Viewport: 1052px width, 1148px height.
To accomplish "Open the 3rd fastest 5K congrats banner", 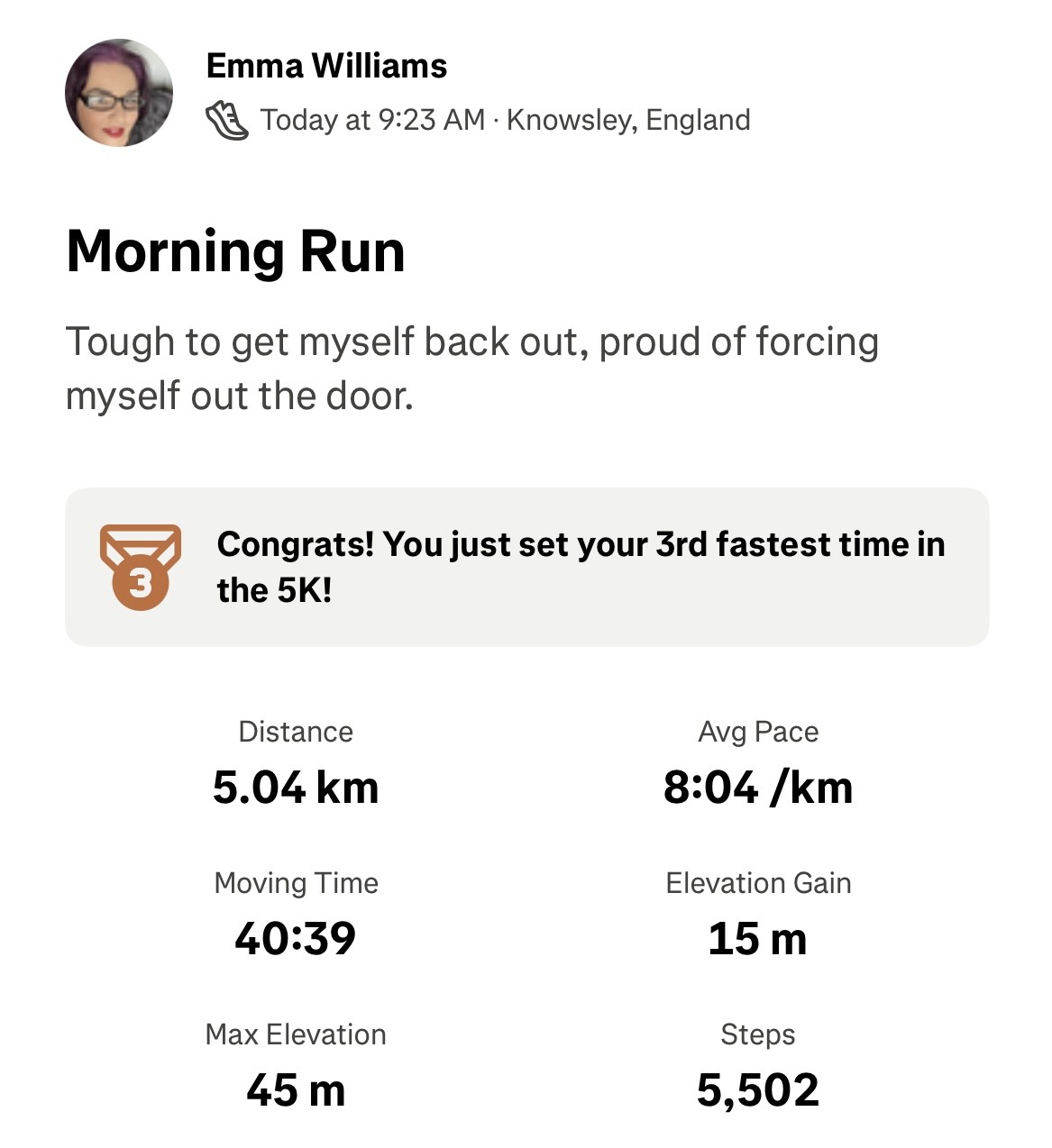I will tap(581, 567).
